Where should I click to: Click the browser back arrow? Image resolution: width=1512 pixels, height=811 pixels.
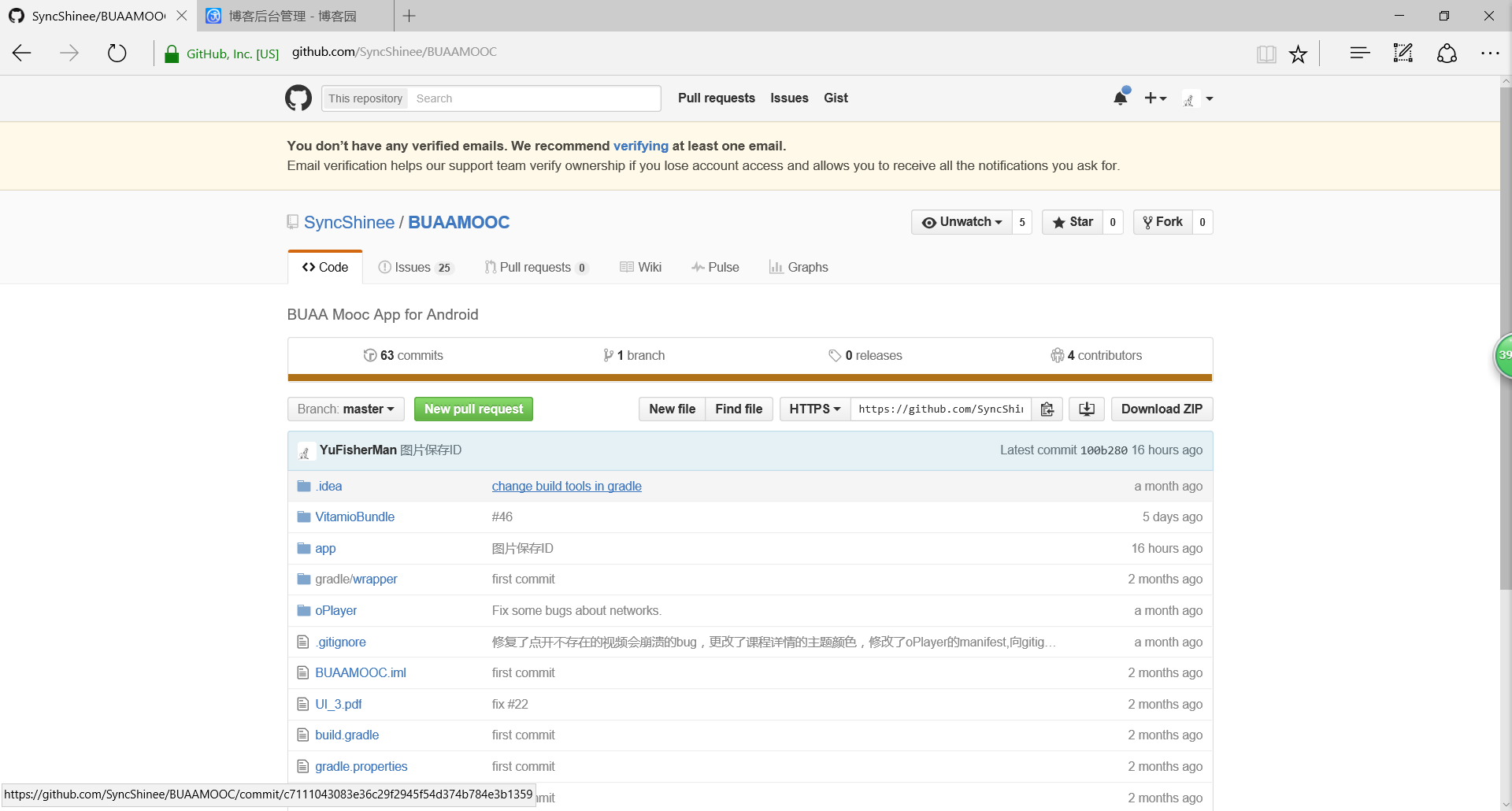click(22, 54)
